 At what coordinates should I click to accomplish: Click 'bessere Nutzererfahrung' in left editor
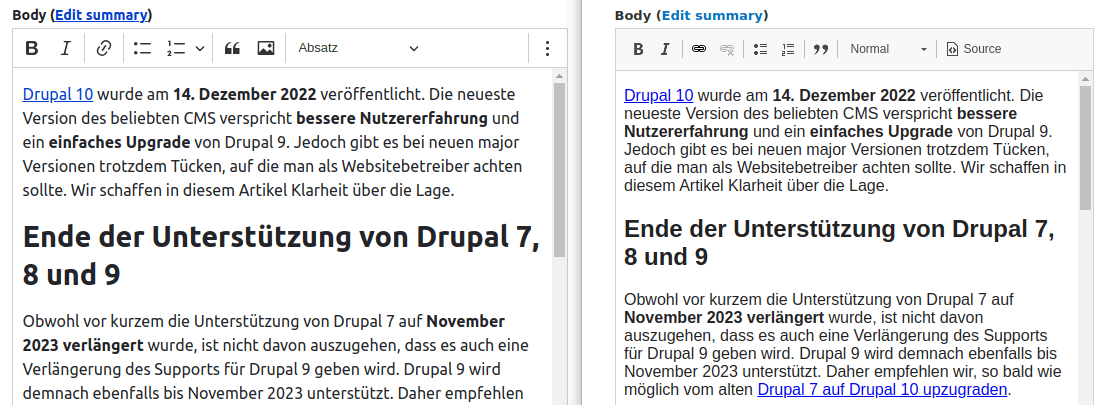coord(391,118)
